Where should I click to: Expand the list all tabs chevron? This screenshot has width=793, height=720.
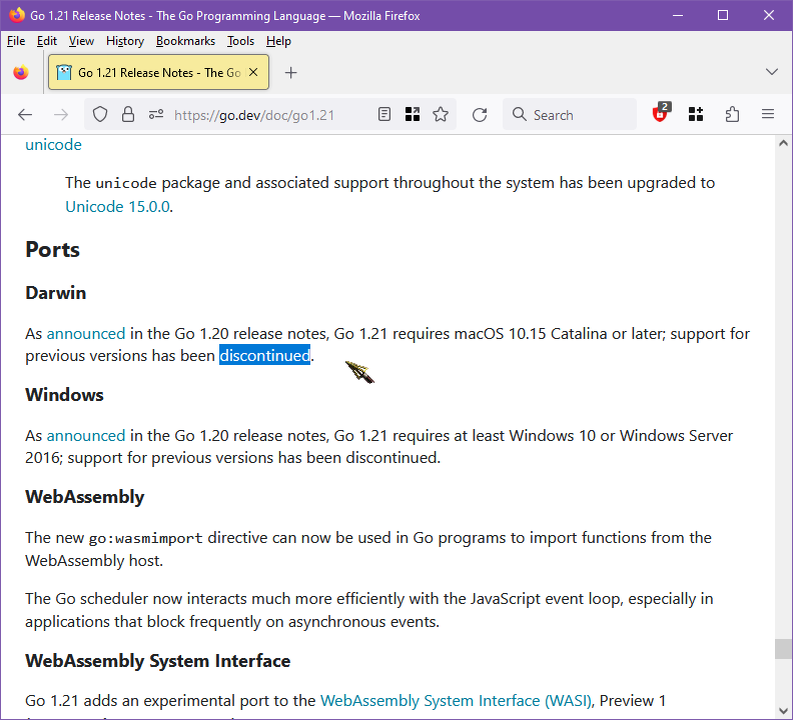coord(771,72)
